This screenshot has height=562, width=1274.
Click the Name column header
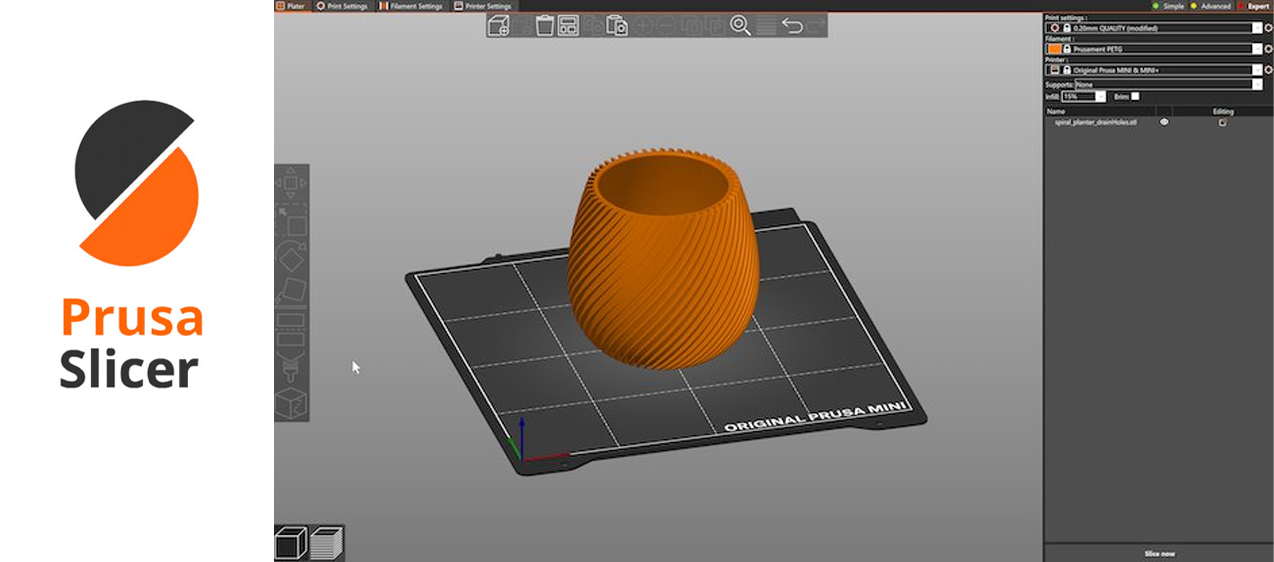(1056, 112)
